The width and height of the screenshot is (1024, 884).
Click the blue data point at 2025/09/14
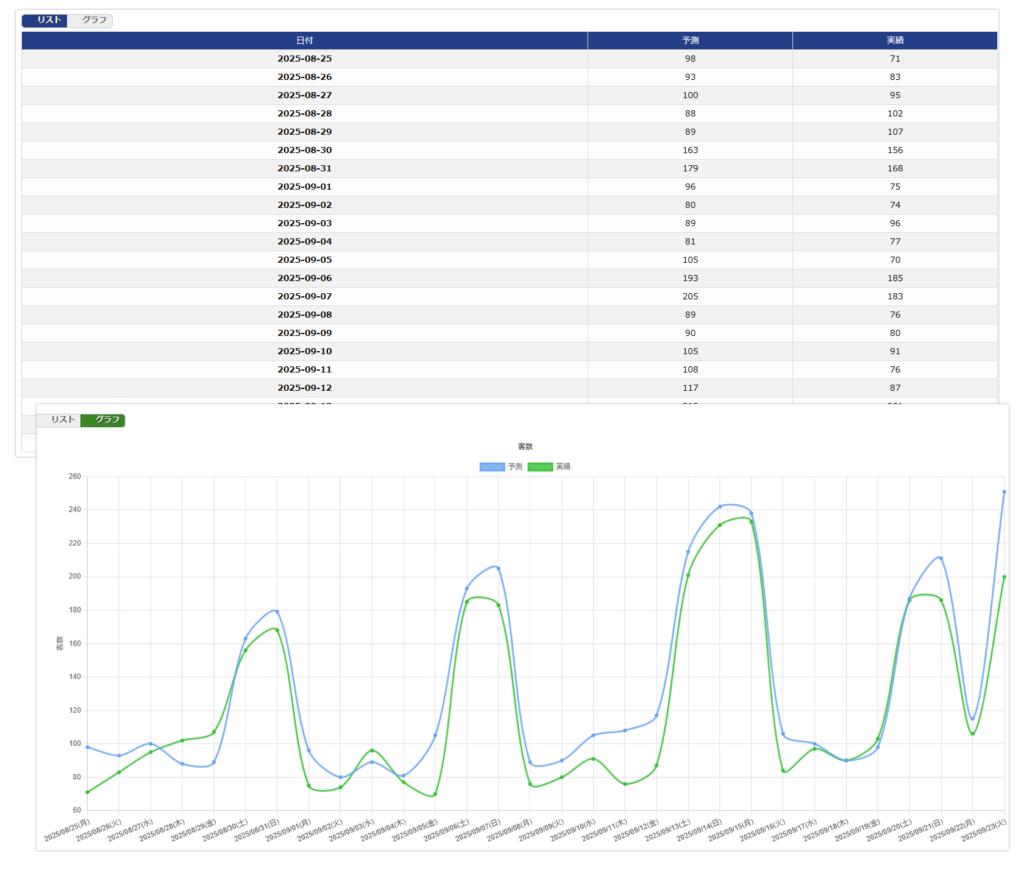(x=720, y=506)
